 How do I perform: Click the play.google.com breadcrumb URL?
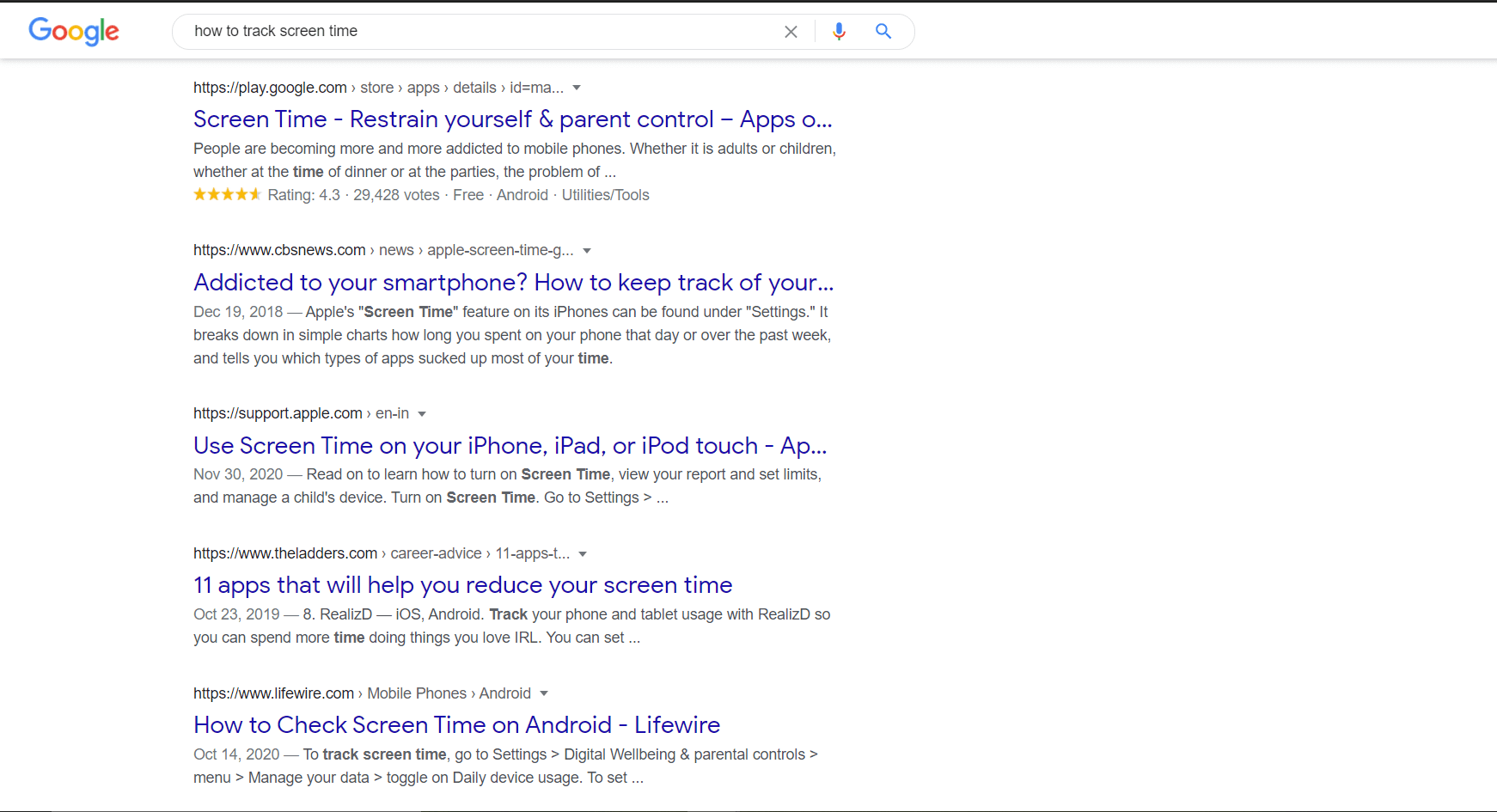270,88
